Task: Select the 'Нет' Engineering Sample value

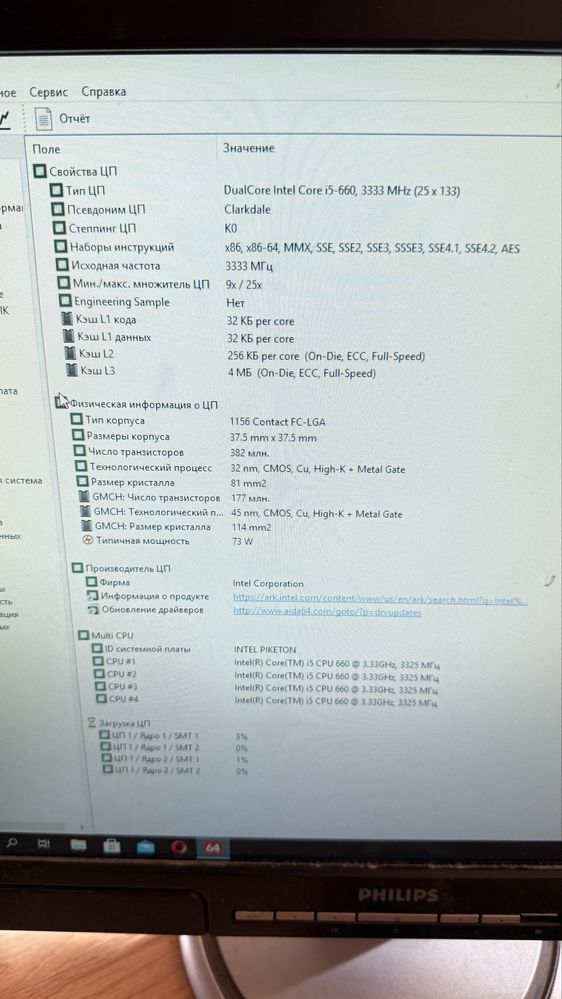Action: pyautogui.click(x=236, y=303)
